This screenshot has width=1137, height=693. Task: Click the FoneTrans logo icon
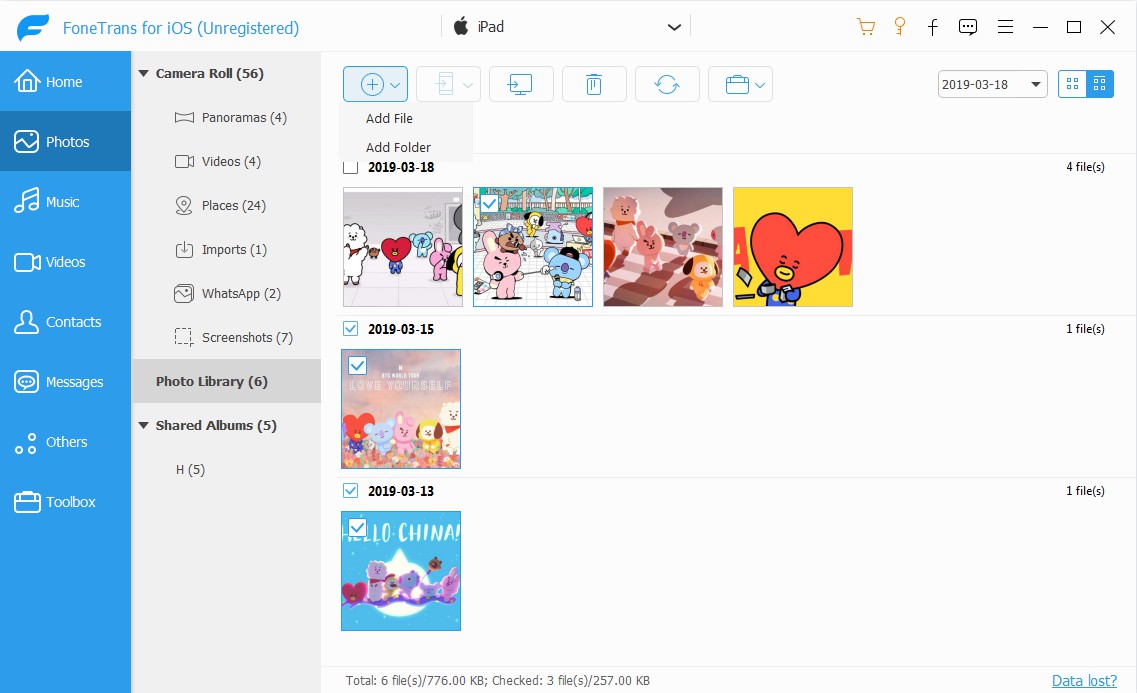tap(33, 28)
